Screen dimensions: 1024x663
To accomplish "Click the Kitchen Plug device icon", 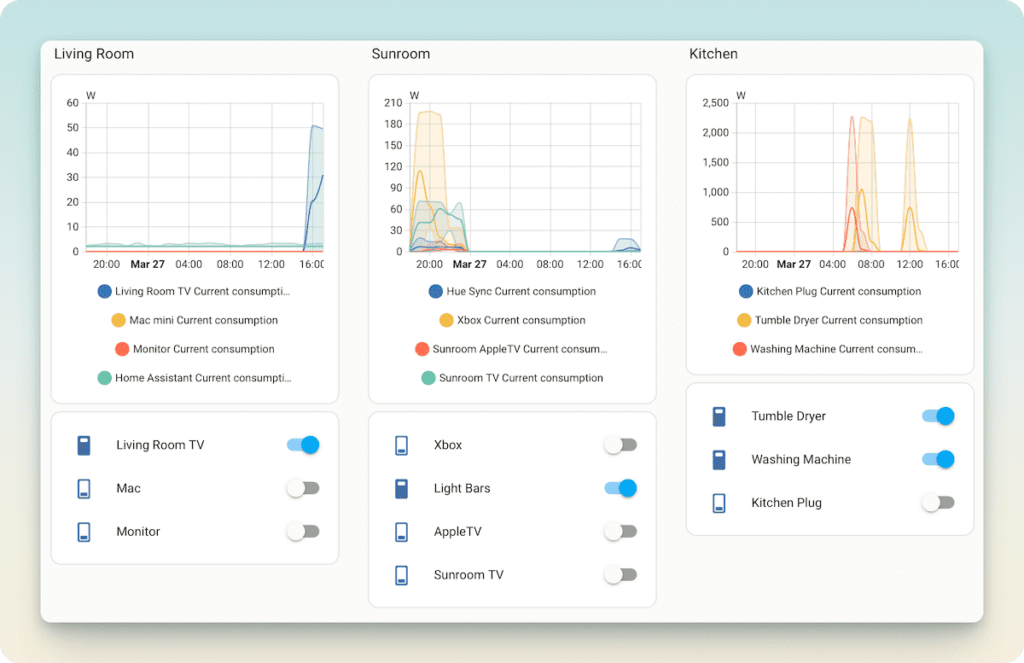I will [719, 503].
